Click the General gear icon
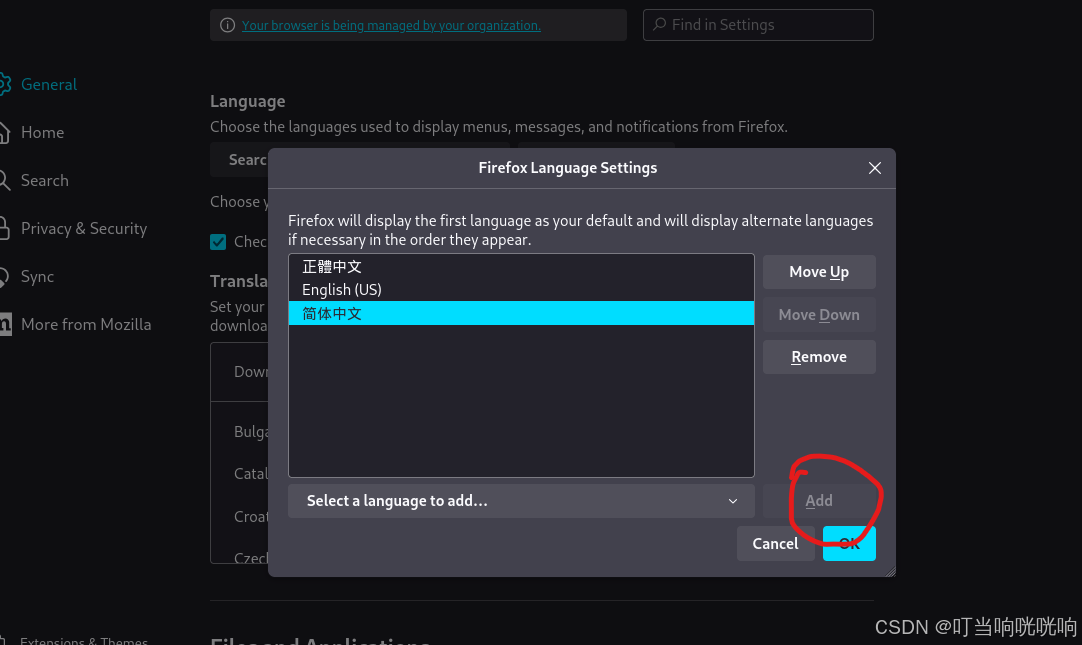Image resolution: width=1082 pixels, height=645 pixels. tap(4, 84)
